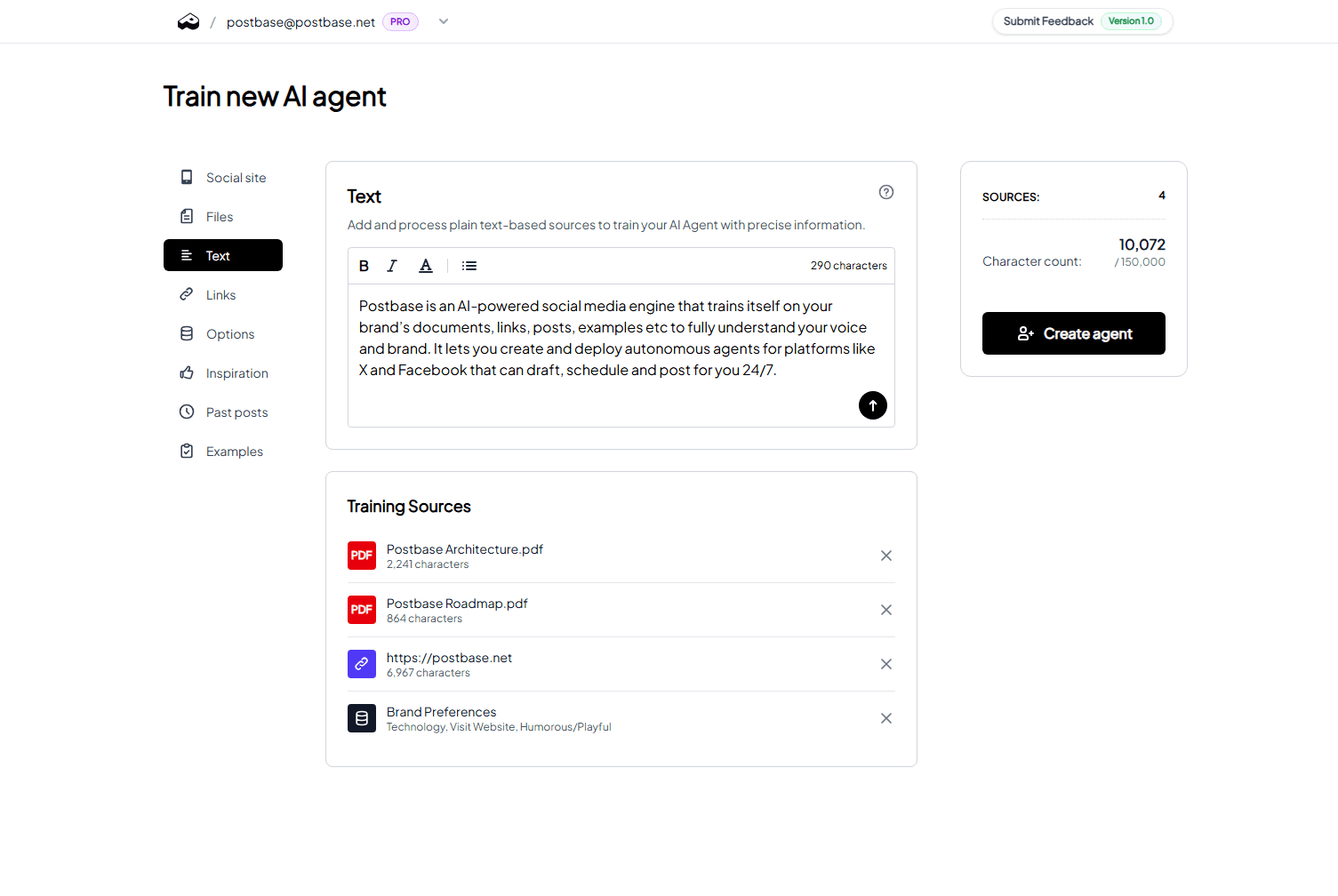The width and height of the screenshot is (1338, 896).
Task: Click the Create agent button
Action: pyautogui.click(x=1073, y=333)
